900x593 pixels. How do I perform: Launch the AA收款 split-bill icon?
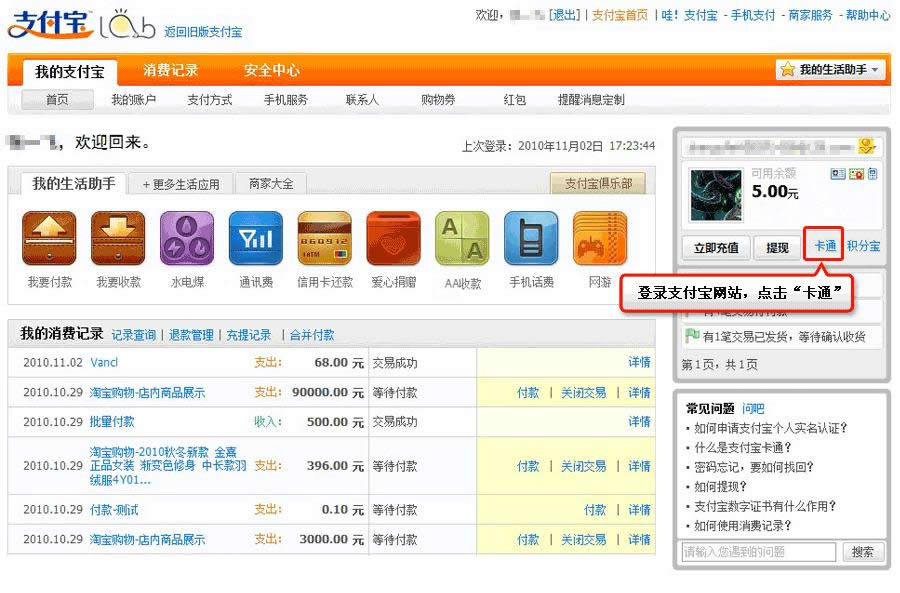pos(463,239)
